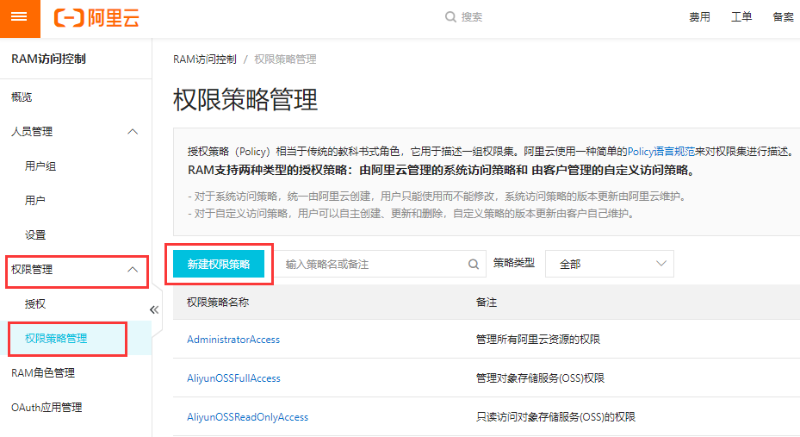The height and width of the screenshot is (437, 800).
Task: Open the AdministratorAccess policy
Action: coord(233,340)
